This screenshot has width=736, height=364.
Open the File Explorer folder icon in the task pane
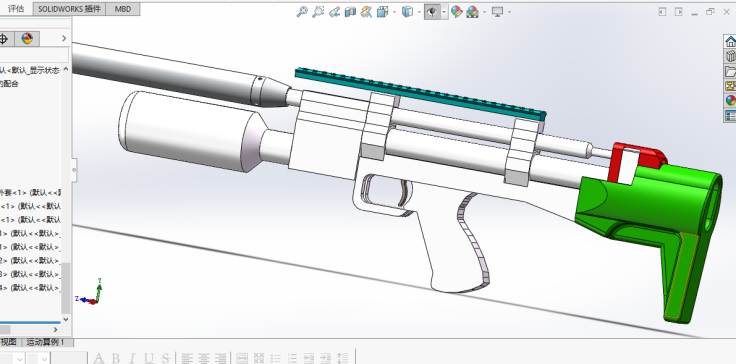tap(730, 71)
